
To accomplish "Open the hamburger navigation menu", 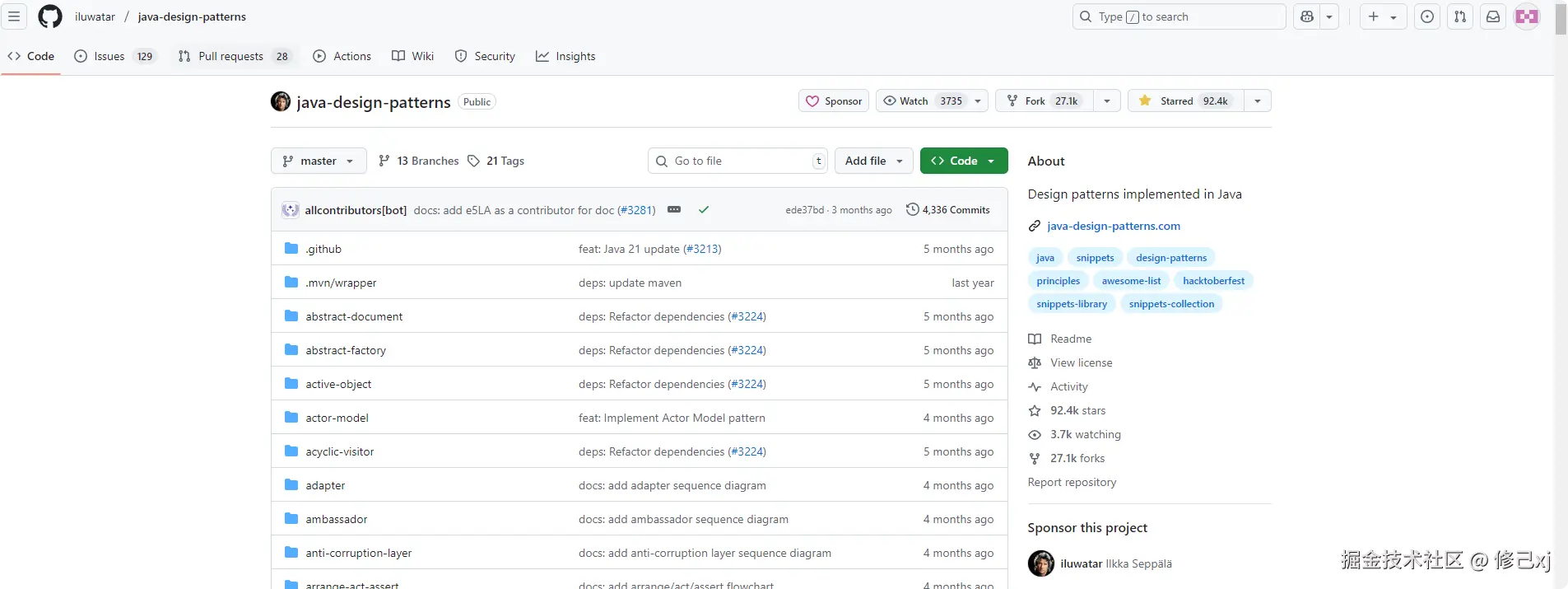I will tap(14, 16).
